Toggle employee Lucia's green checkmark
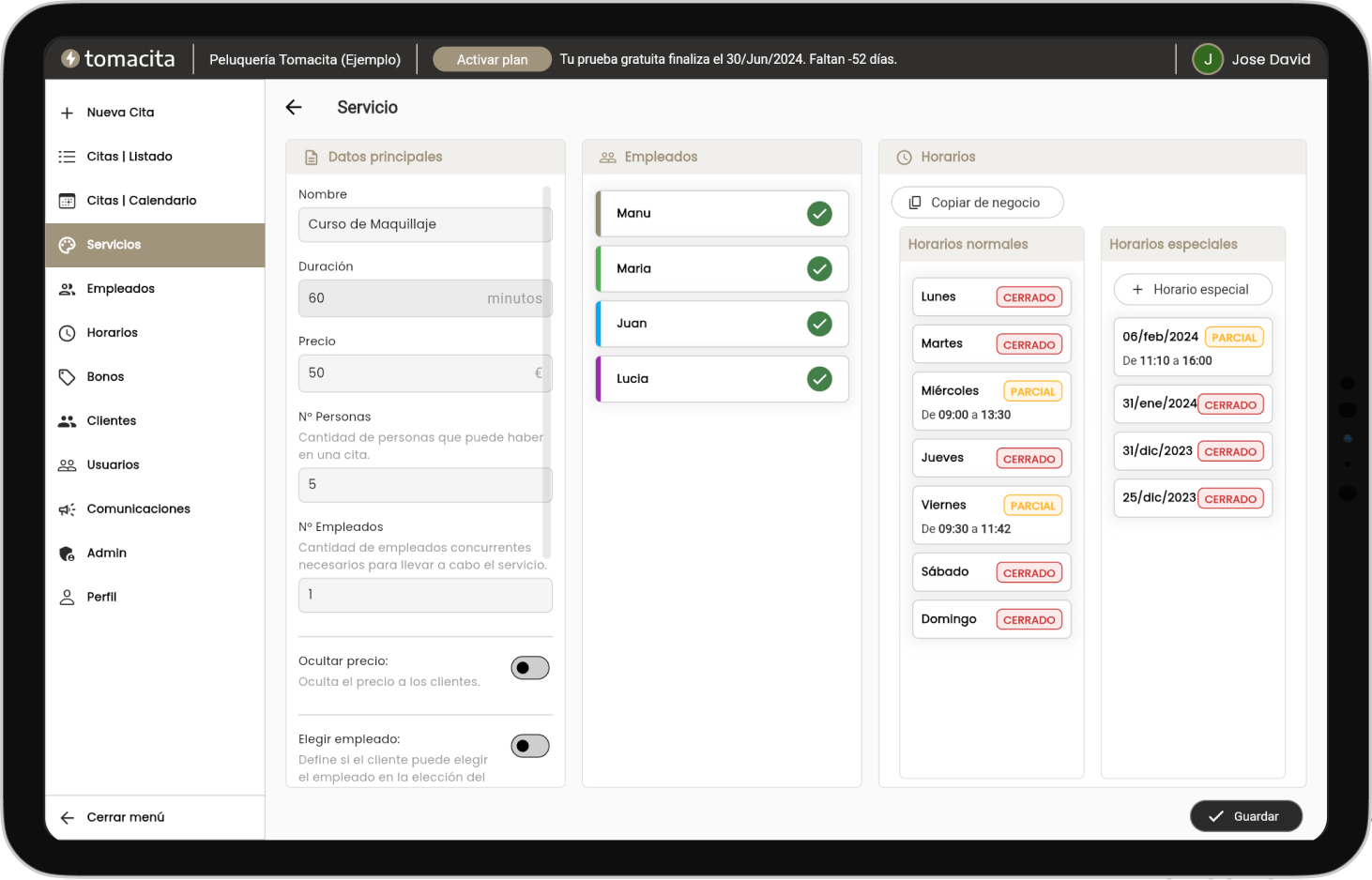The image size is (1372, 880). pyautogui.click(x=819, y=379)
